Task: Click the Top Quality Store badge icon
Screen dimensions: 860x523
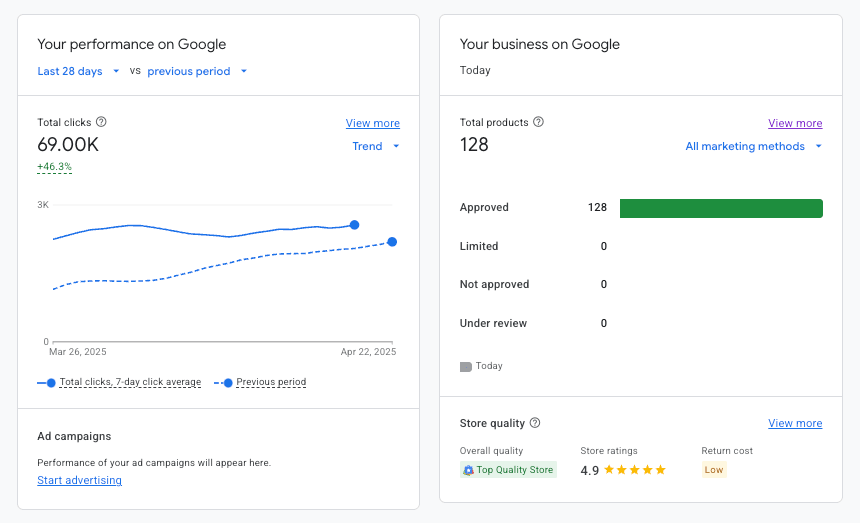Action: pos(468,470)
